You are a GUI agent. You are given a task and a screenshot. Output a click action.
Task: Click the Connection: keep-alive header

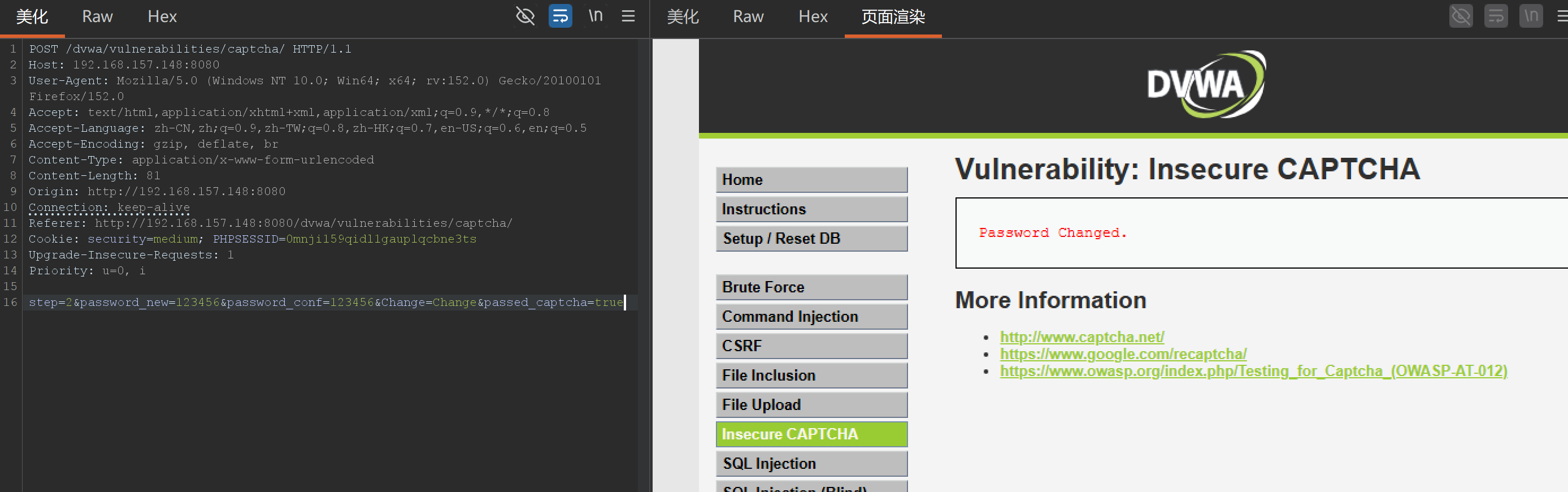pos(110,207)
